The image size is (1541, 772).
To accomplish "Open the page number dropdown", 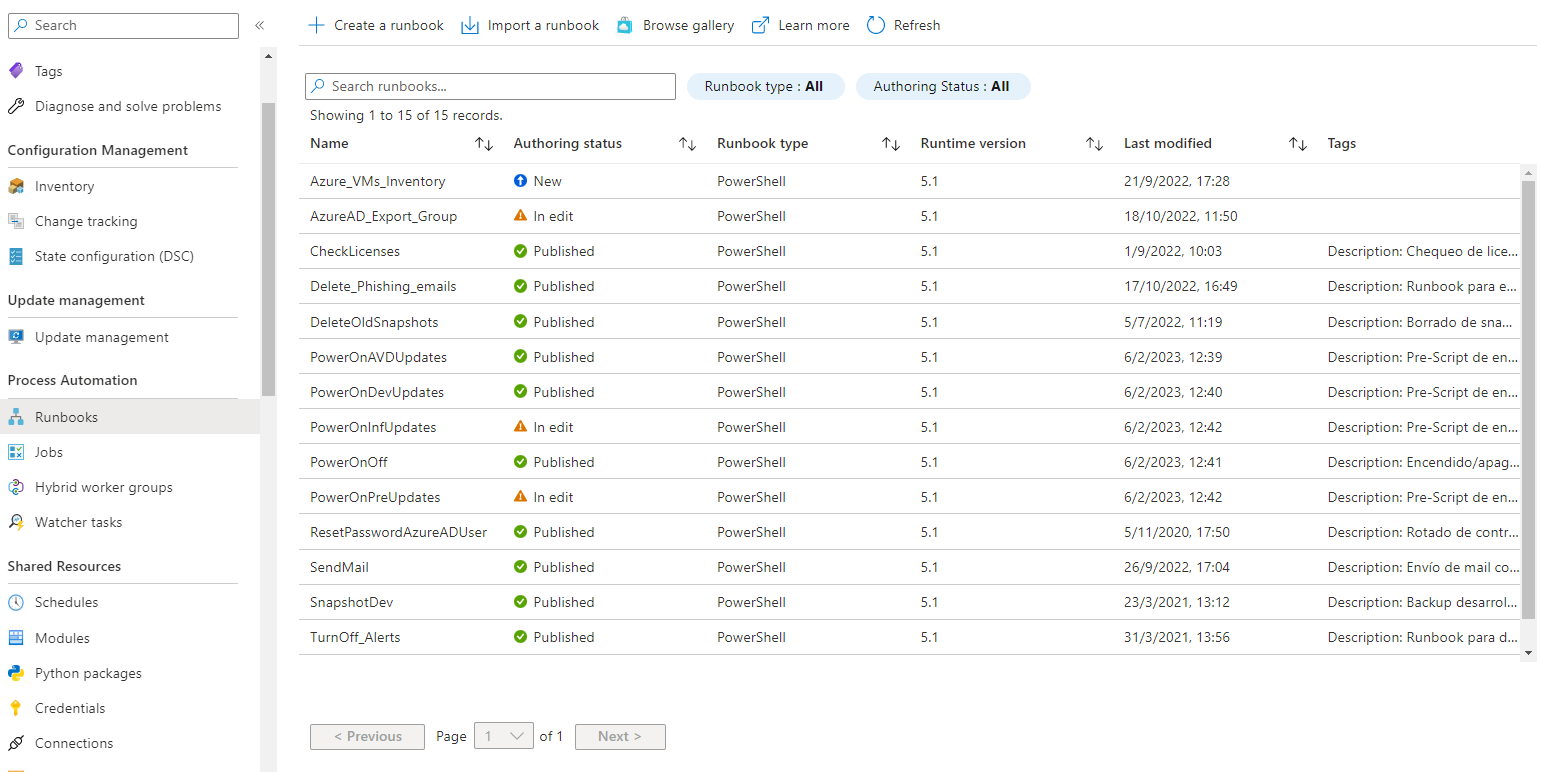I will (504, 736).
